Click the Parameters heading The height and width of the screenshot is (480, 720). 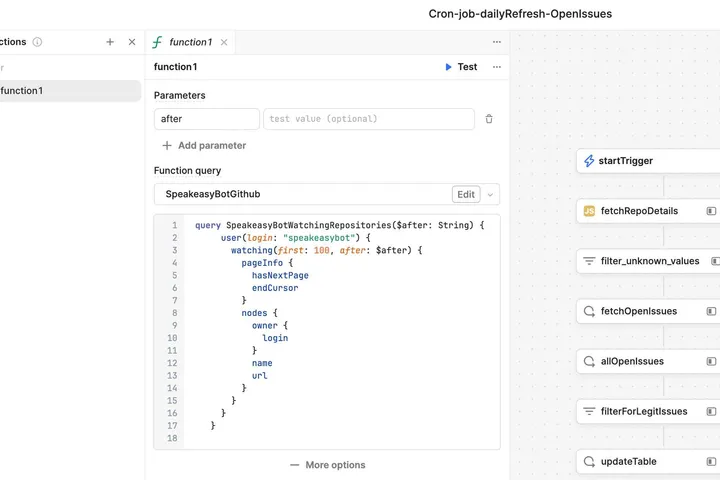point(180,96)
